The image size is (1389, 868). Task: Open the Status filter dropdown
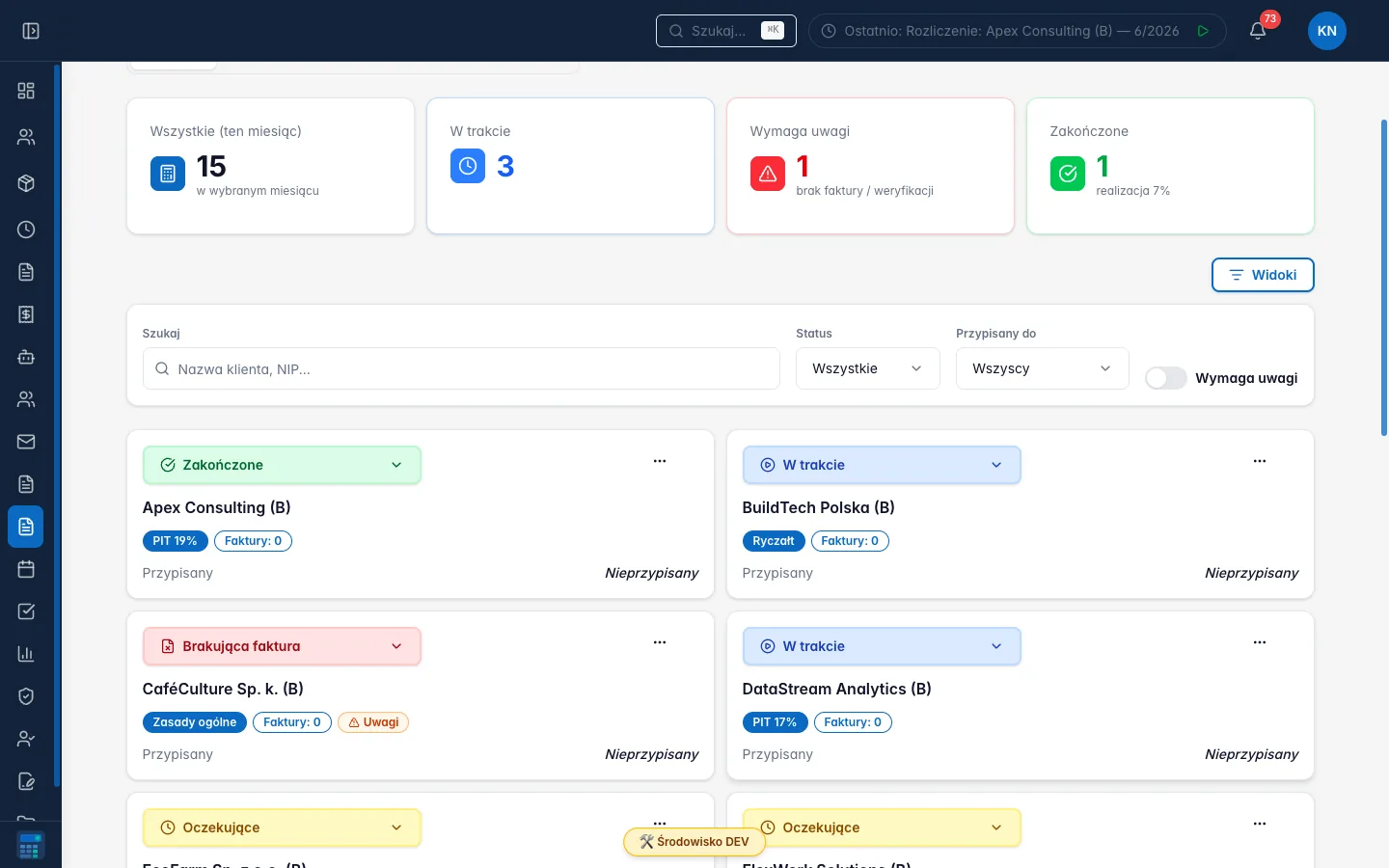(x=868, y=368)
